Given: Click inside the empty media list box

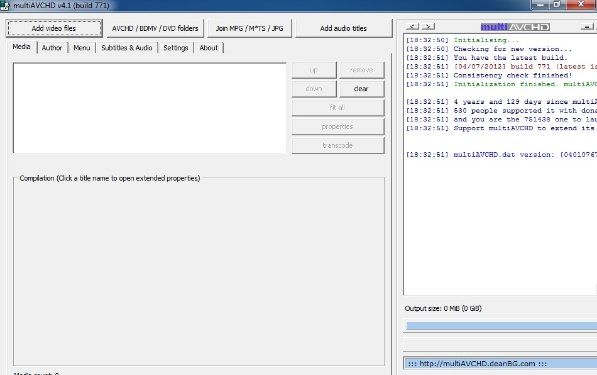Looking at the screenshot, I should 150,108.
